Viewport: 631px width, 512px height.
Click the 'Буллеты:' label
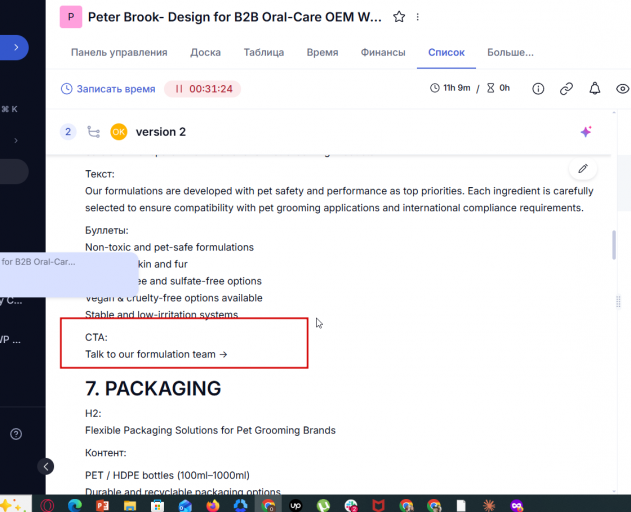(x=107, y=230)
